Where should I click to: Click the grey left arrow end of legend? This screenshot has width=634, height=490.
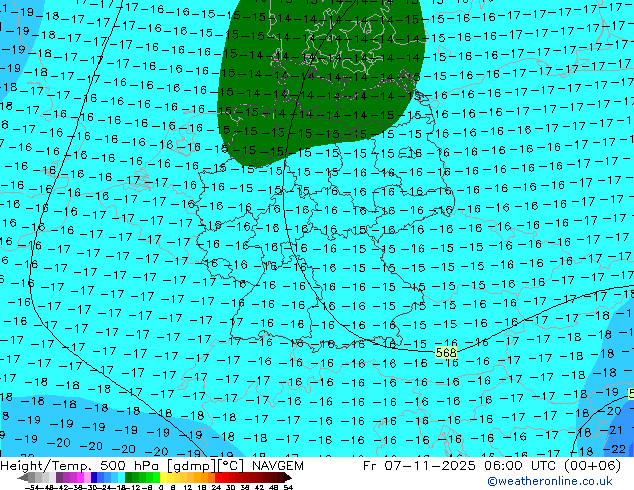coord(23,478)
